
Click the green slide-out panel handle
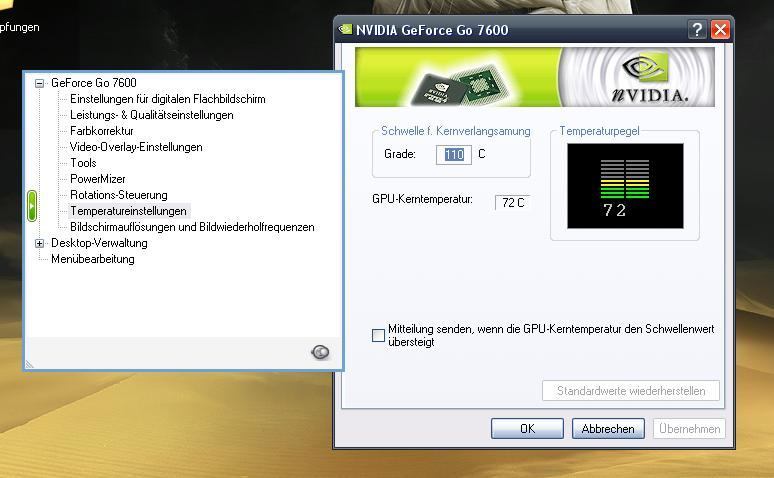32,206
